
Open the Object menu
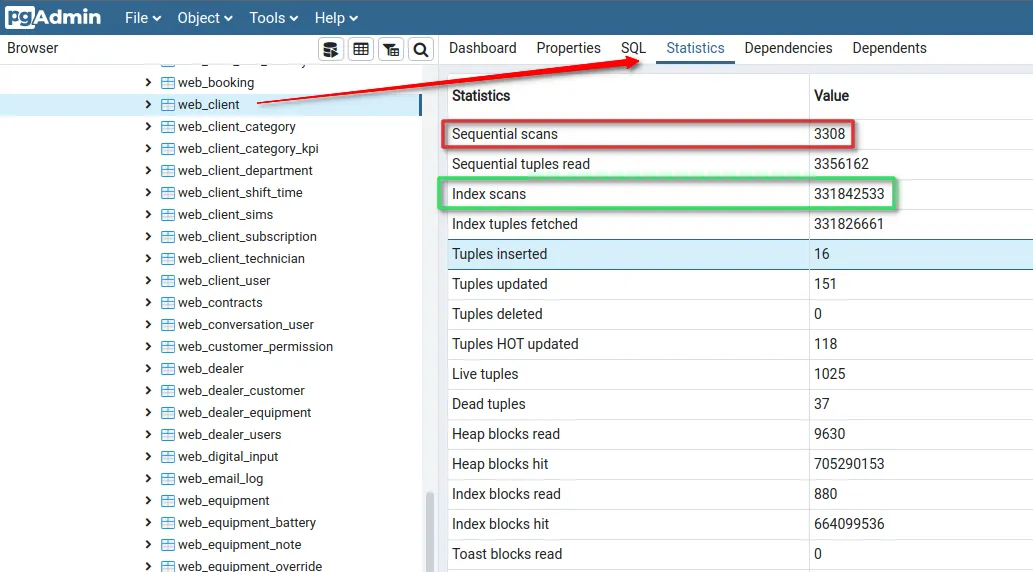click(205, 18)
